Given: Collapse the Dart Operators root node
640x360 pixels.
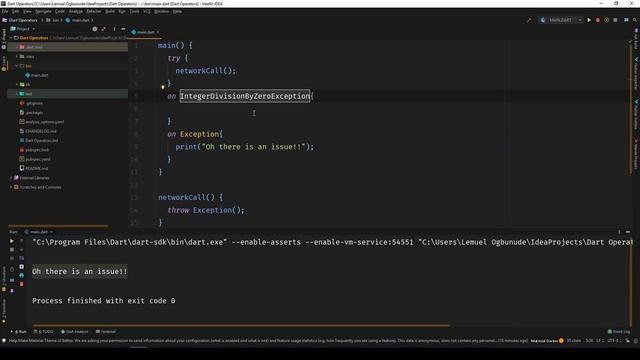Looking at the screenshot, I should [11, 38].
